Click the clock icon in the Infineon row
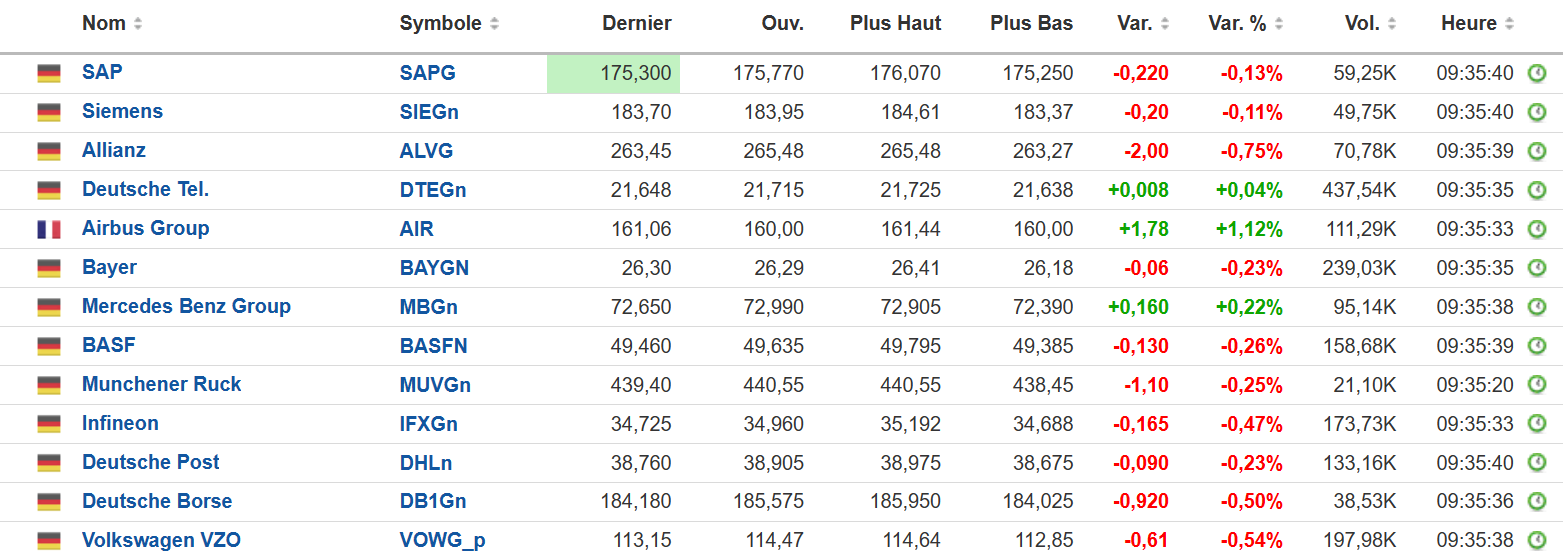1563x559 pixels. pyautogui.click(x=1537, y=424)
